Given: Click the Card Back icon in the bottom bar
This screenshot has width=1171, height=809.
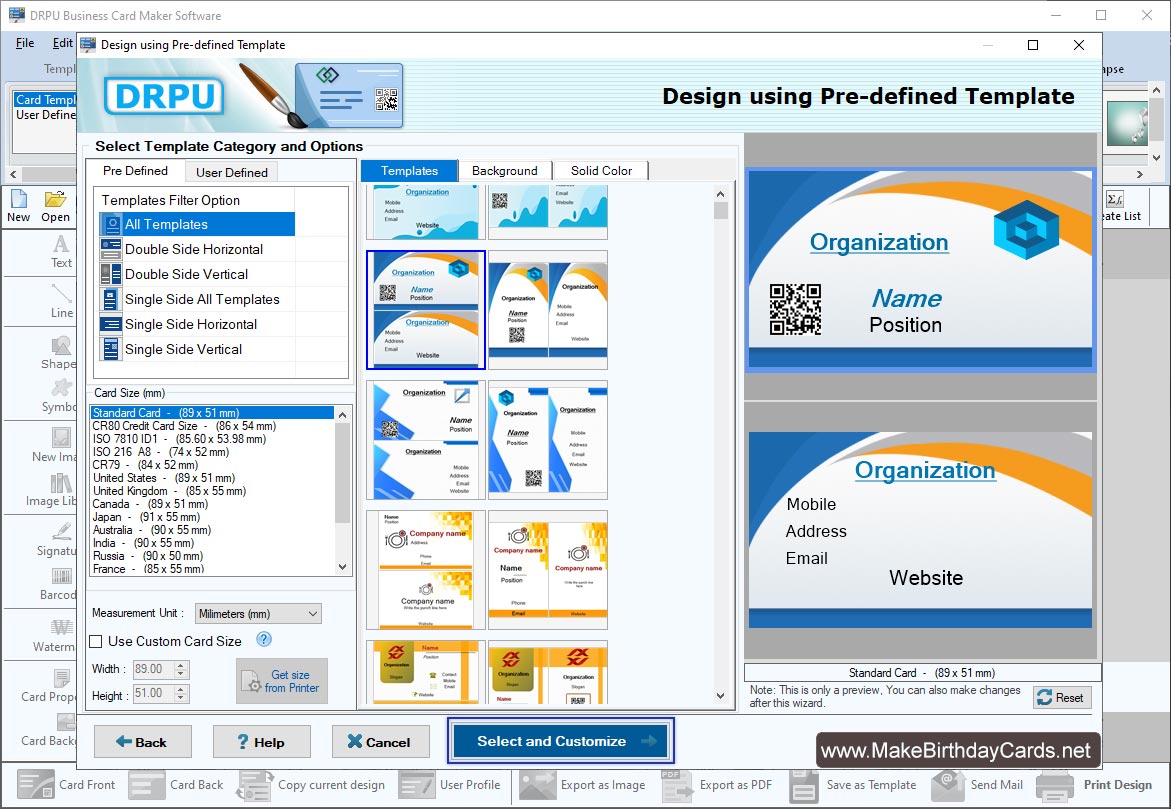Looking at the screenshot, I should click(x=146, y=785).
